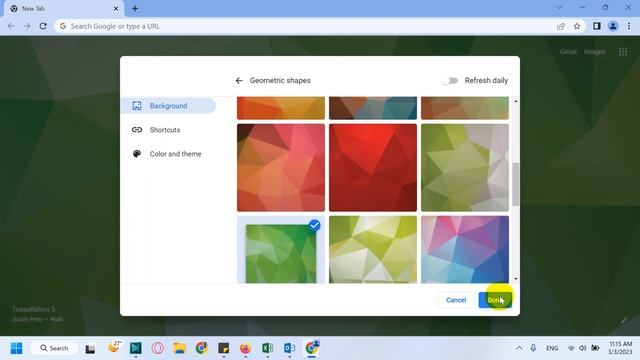Click the blue checkmark on the green thumbnail

[314, 225]
